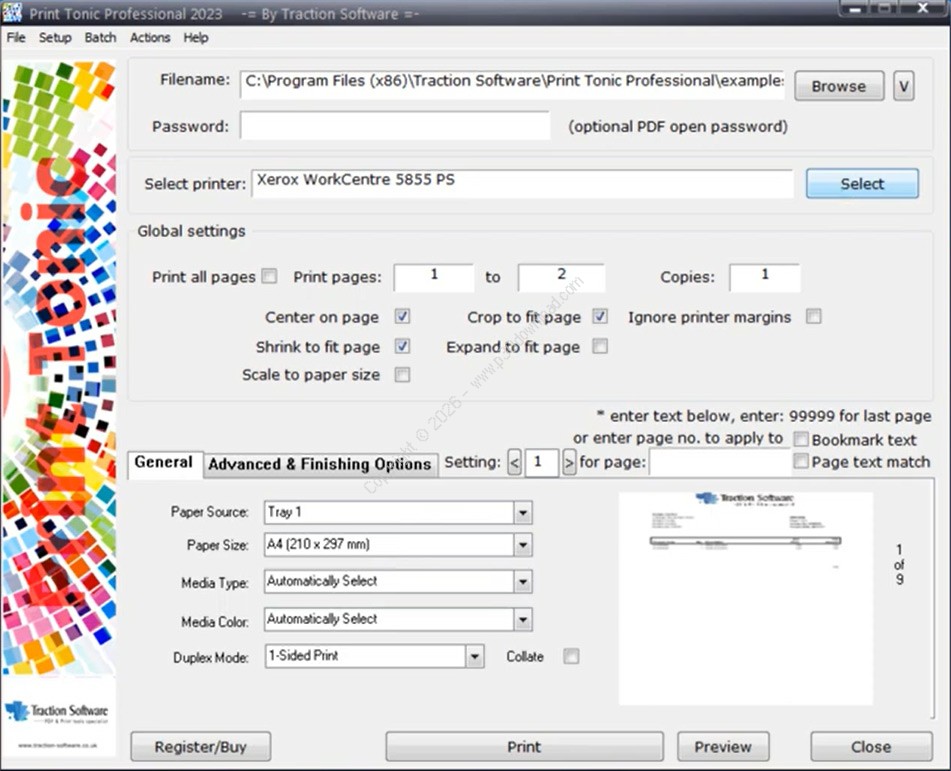Open the Help menu

196,38
